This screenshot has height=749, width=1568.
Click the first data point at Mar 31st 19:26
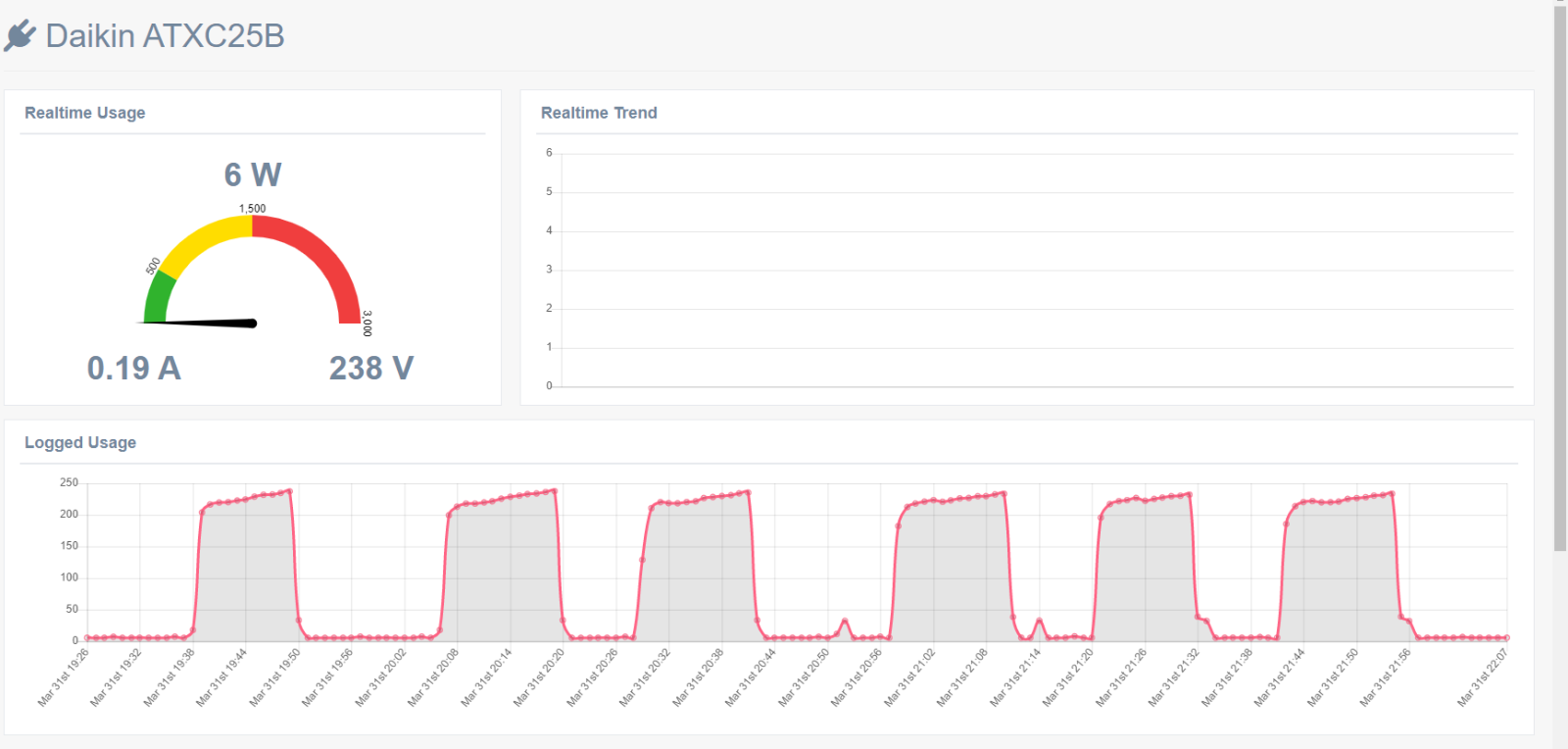pyautogui.click(x=87, y=637)
